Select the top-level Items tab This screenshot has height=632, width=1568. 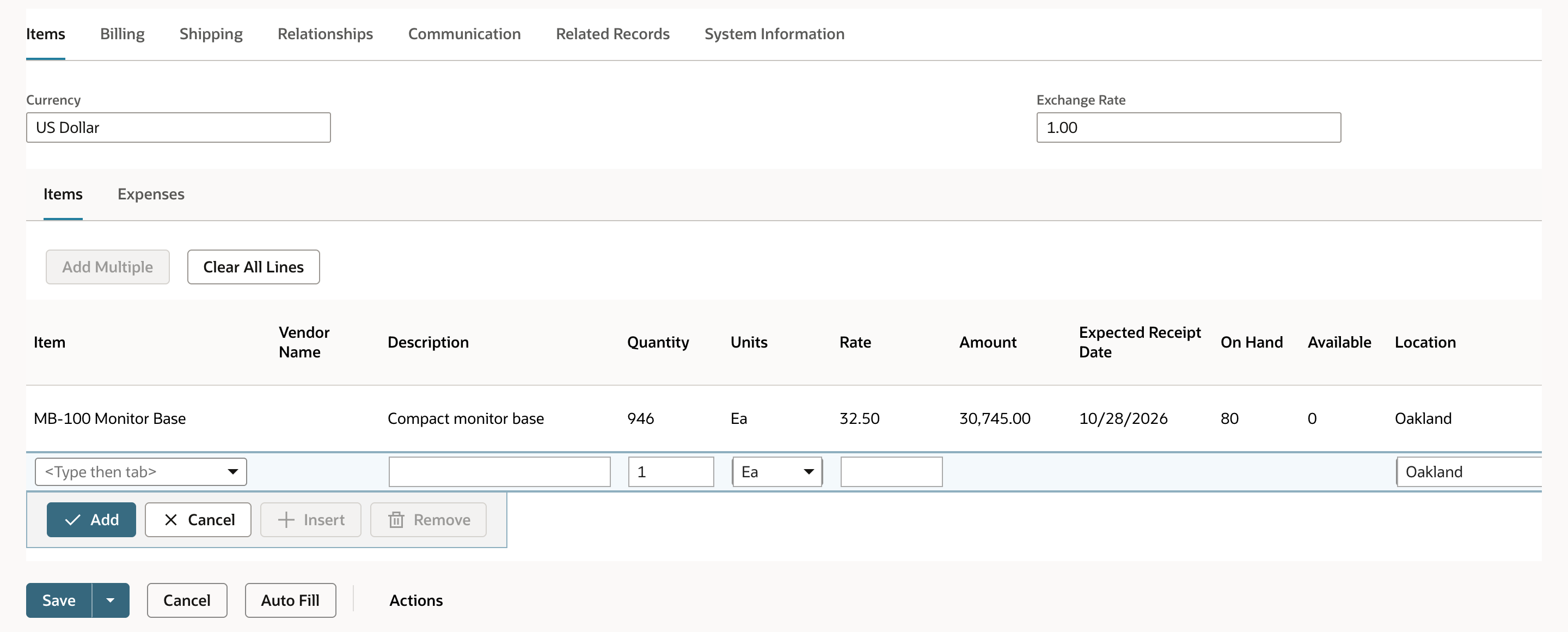pyautogui.click(x=46, y=34)
